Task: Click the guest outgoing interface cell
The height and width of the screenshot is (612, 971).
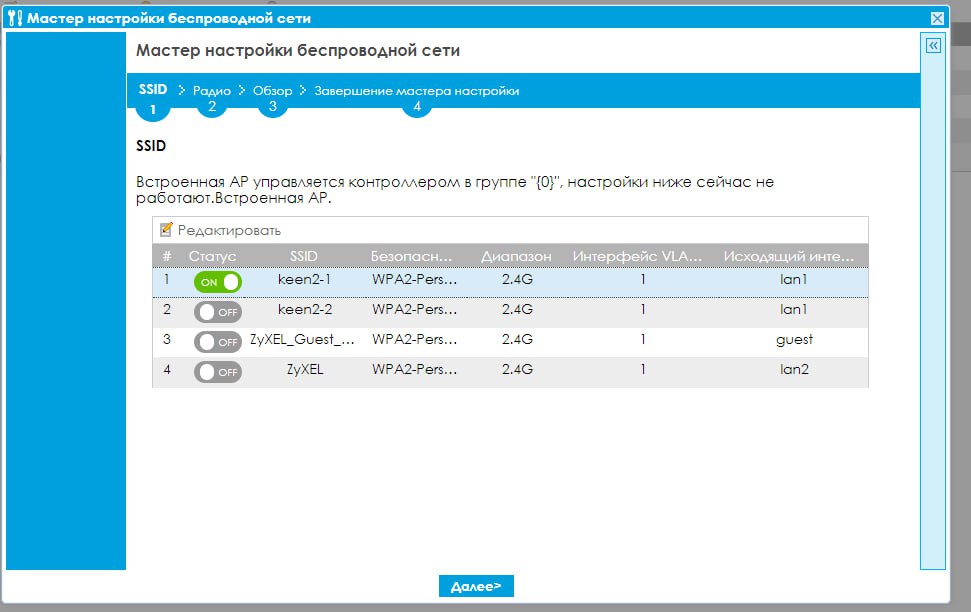Action: [794, 339]
